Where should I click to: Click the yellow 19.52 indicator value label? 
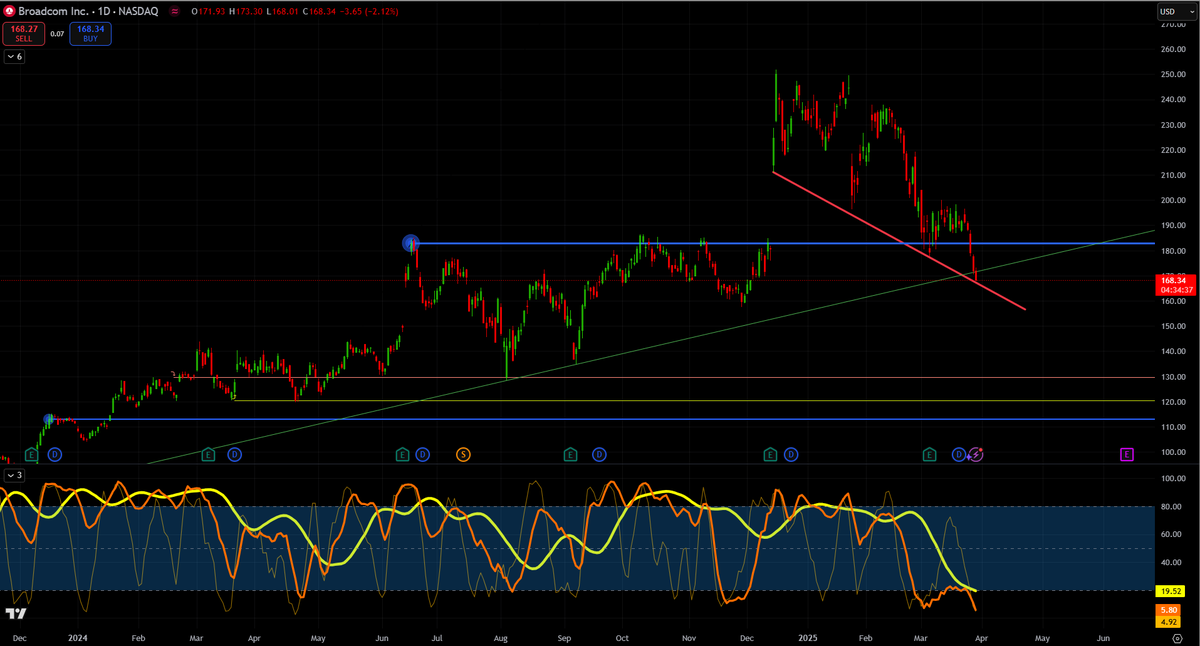point(1170,592)
